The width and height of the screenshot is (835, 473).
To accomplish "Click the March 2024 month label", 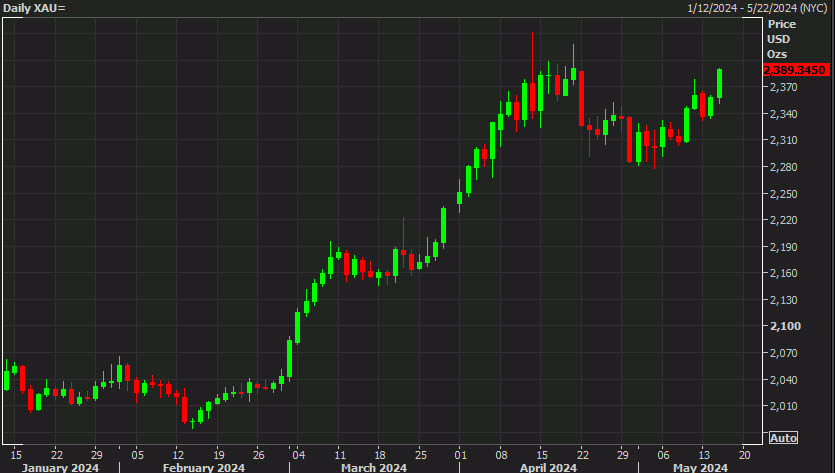I will click(374, 468).
